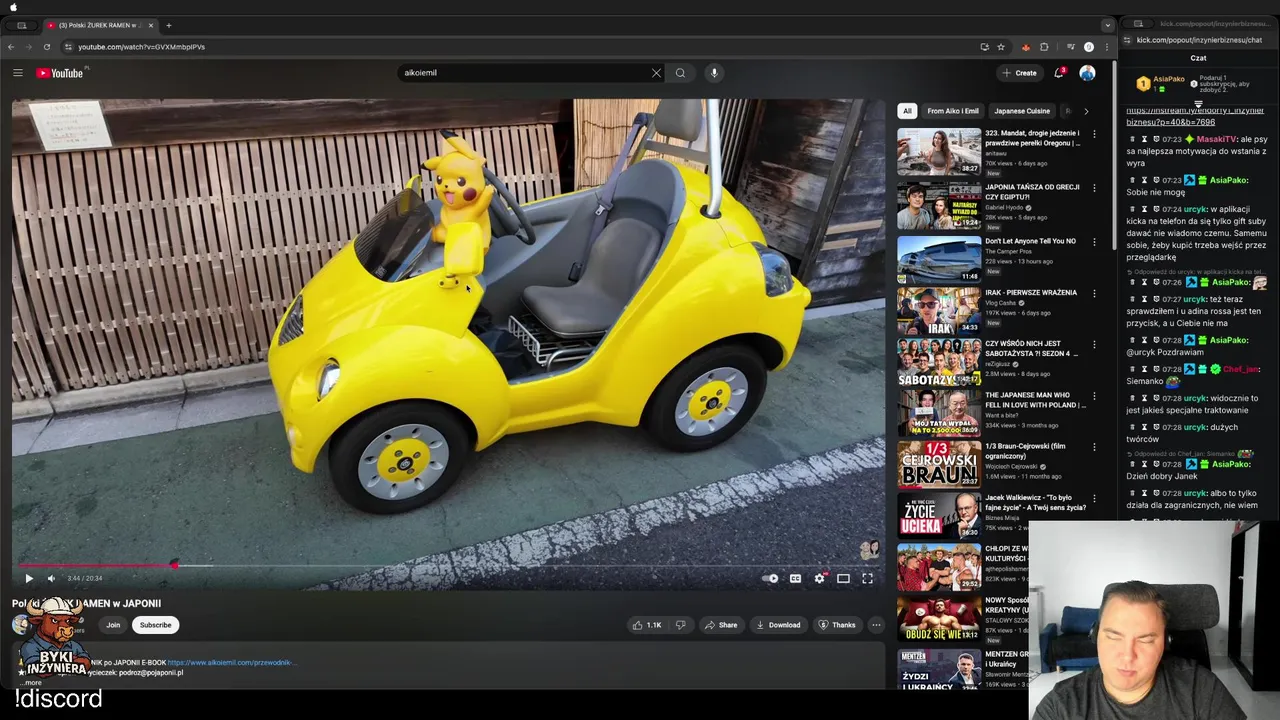Switch to theater mode in the player

[843, 578]
